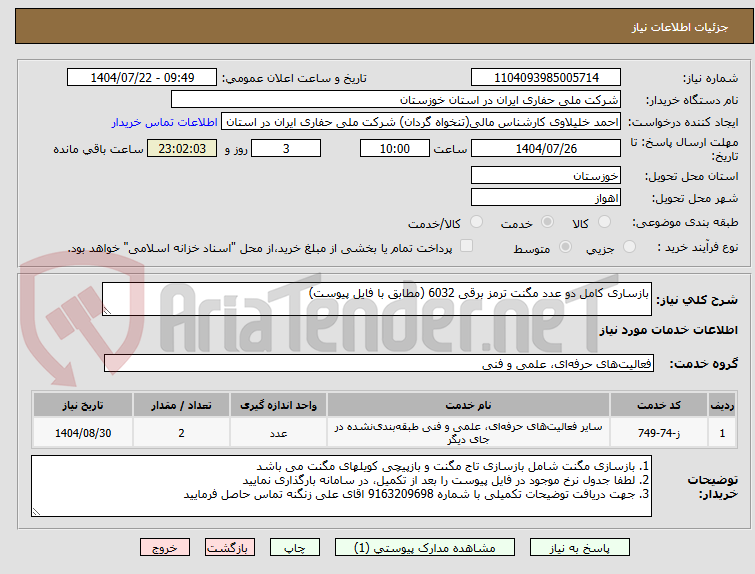The height and width of the screenshot is (574, 755).
Task: Click the response deadline date 1404/07/26
Action: tap(546, 148)
